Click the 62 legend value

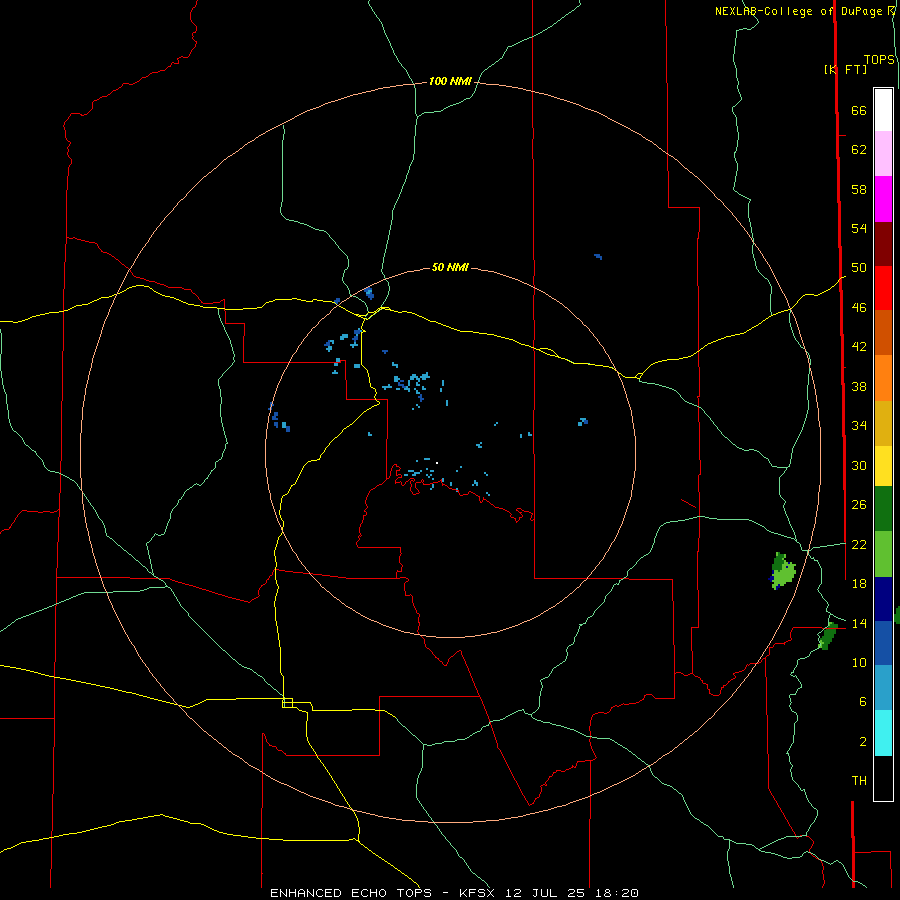(859, 150)
